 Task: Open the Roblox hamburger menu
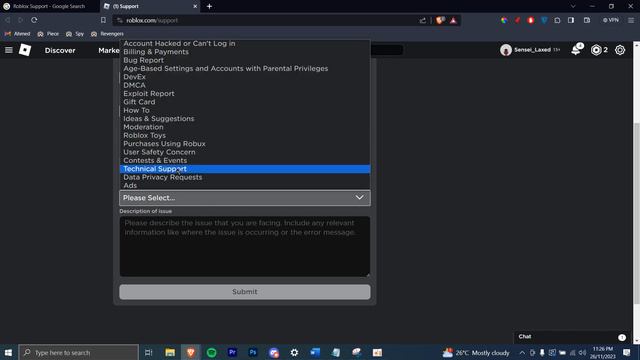pyautogui.click(x=9, y=50)
